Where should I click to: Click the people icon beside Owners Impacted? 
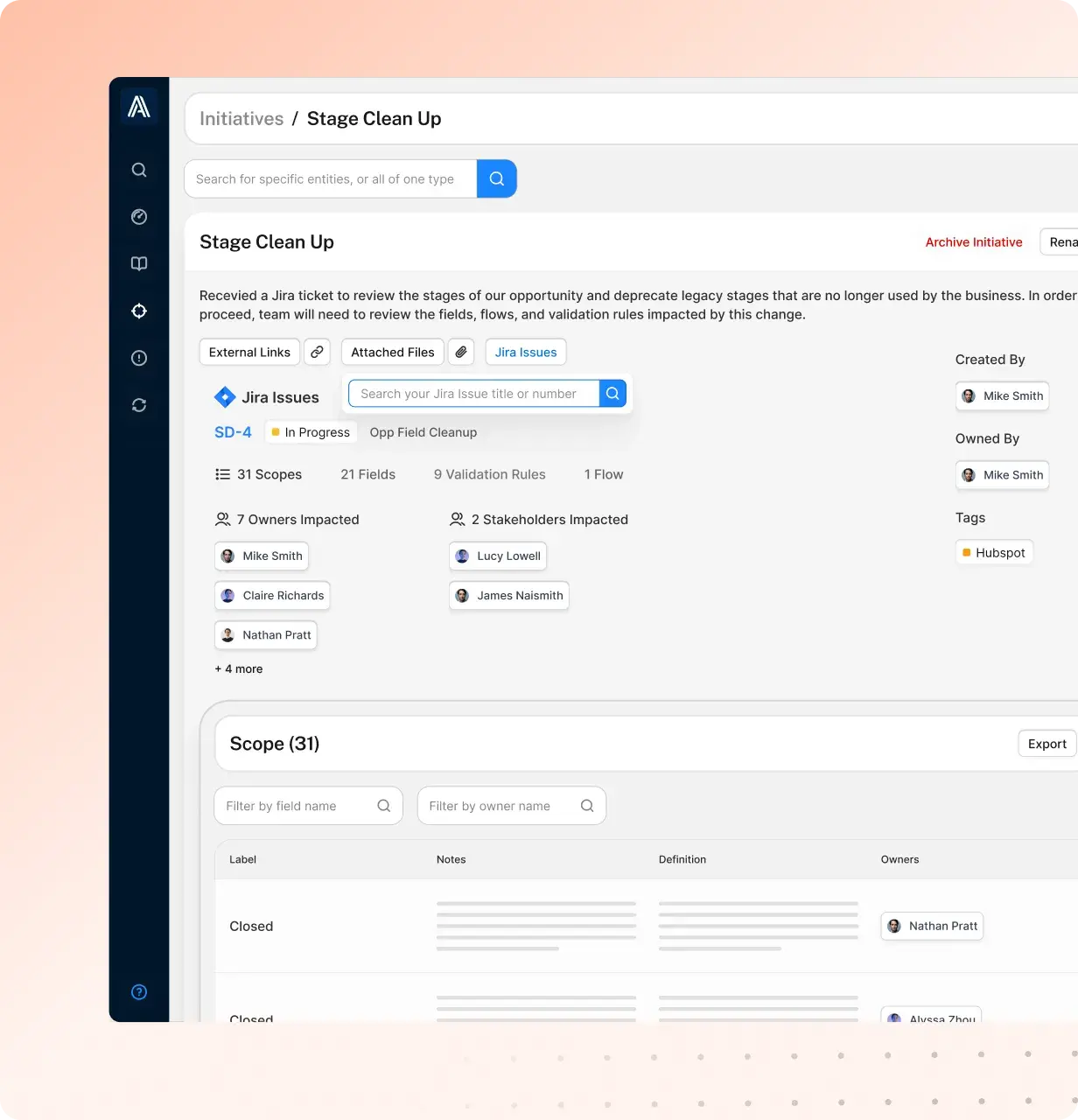222,520
